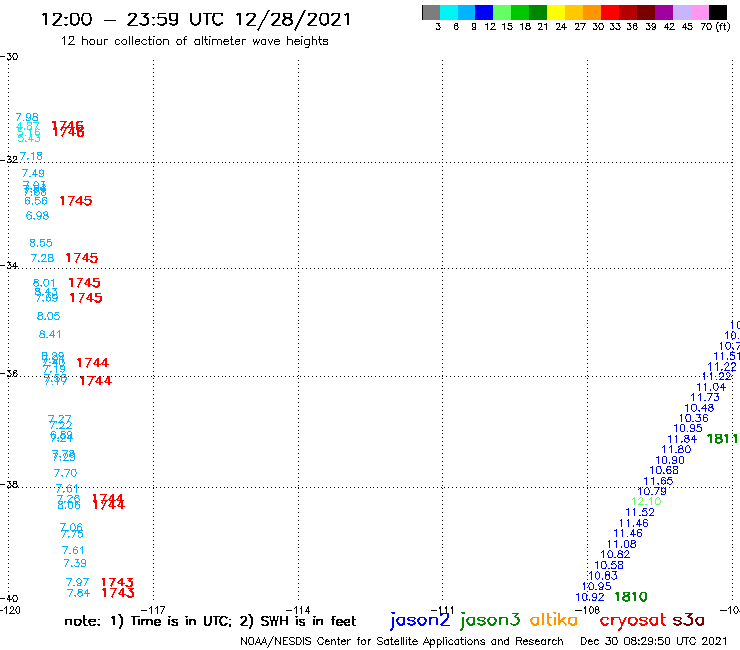Viewport: 740px width, 650px height.
Task: Click the s3a satellite legend label
Action: tap(689, 620)
